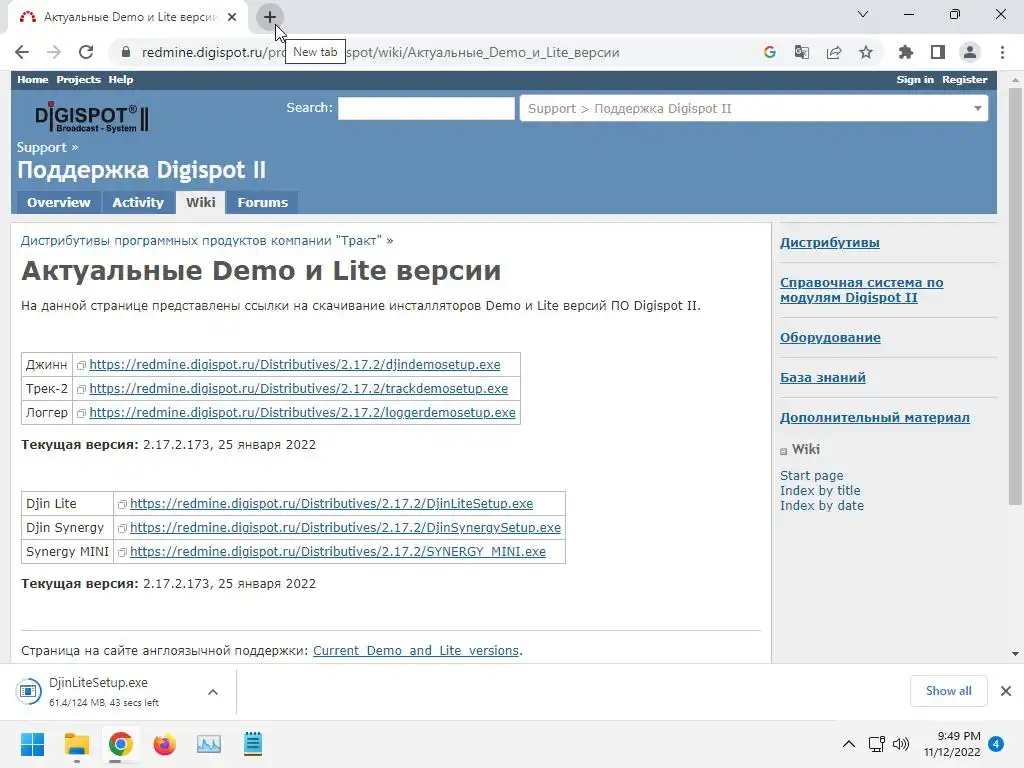The width and height of the screenshot is (1024, 768).
Task: Open the notepad app on taskbar
Action: pos(253,744)
